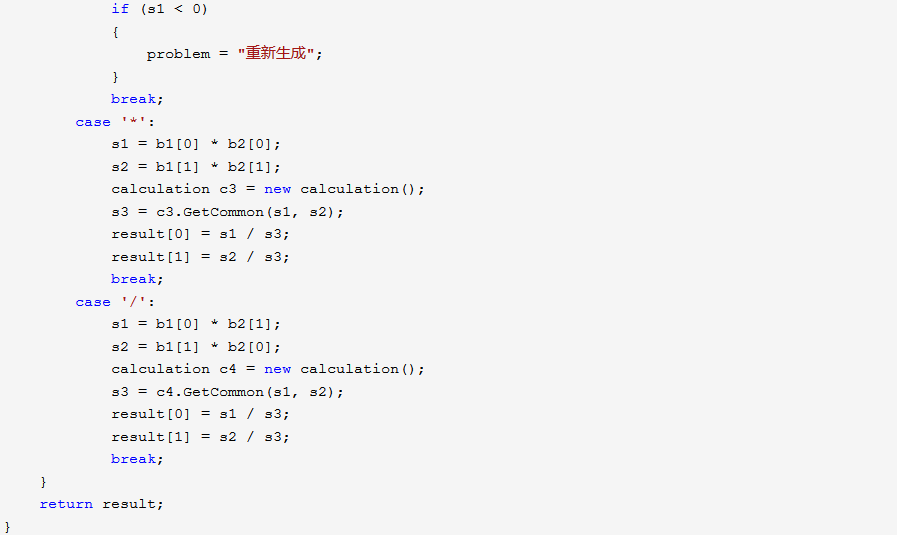Click the break statement just above case '/'

tap(137, 279)
